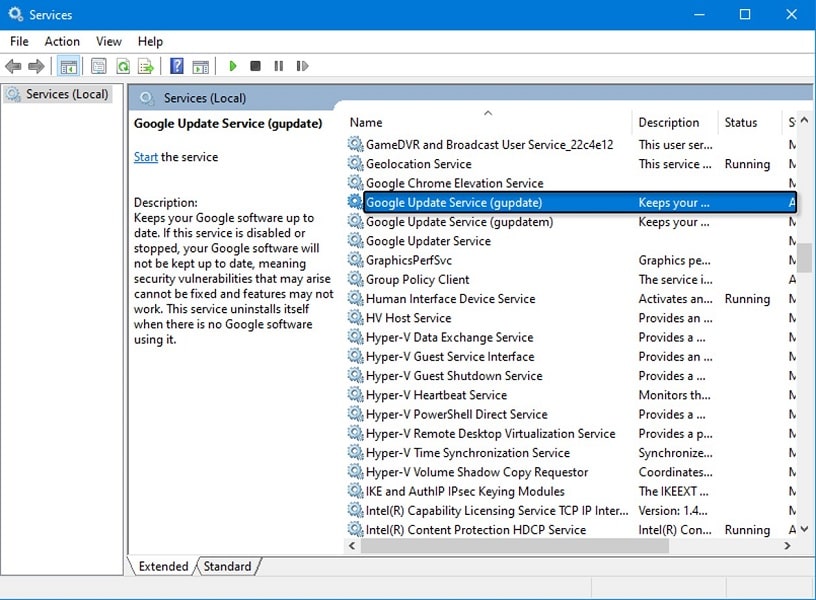Select the GraphicsPerfSvc row

coord(571,260)
